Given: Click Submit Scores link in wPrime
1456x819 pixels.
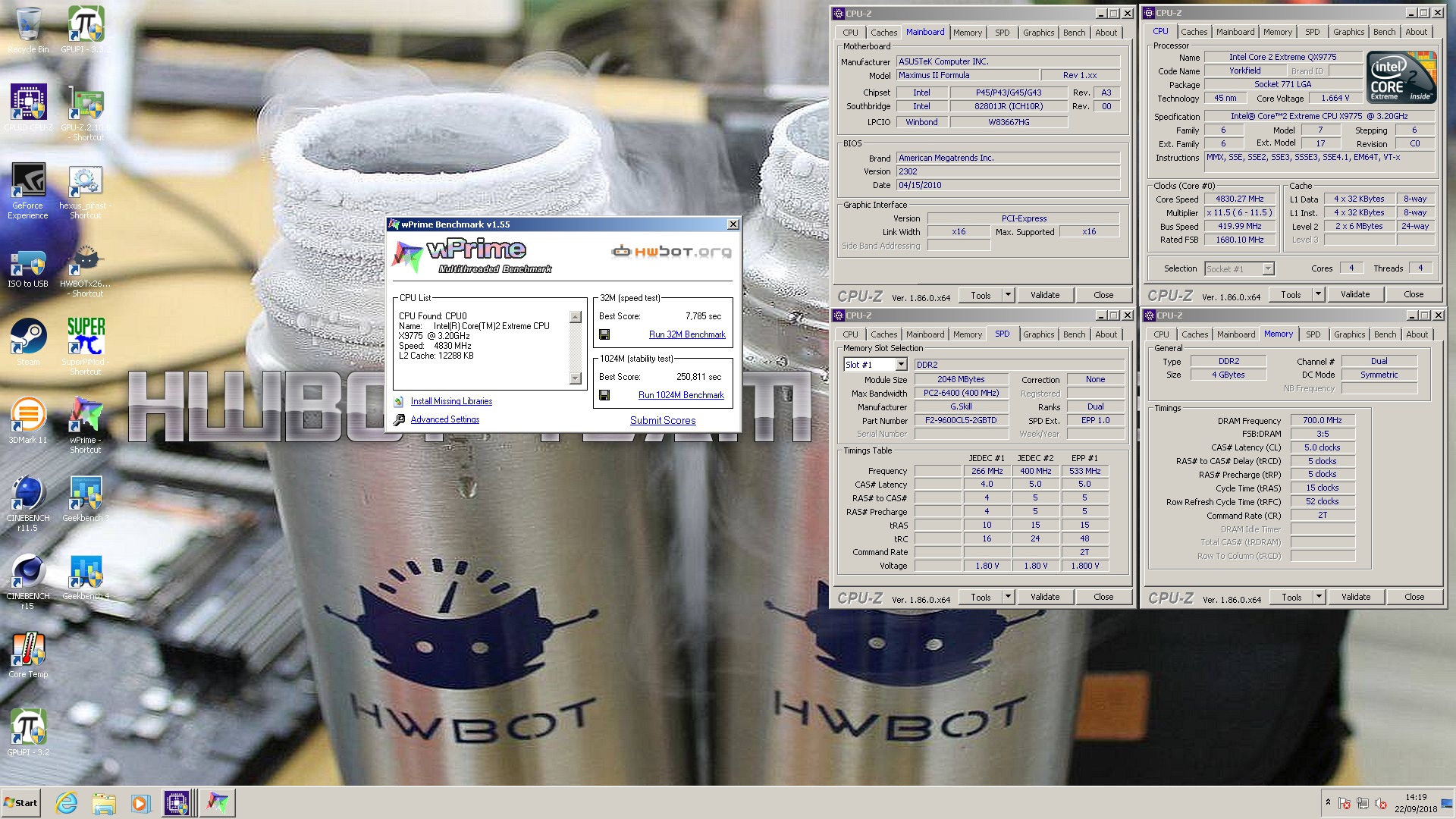Looking at the screenshot, I should pyautogui.click(x=663, y=420).
